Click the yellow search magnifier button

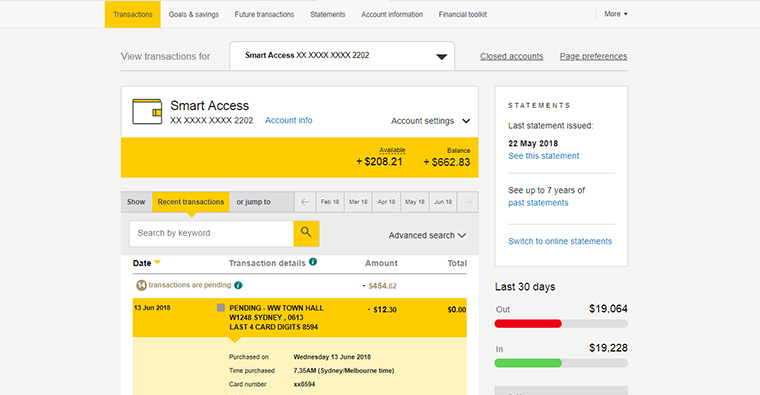306,234
